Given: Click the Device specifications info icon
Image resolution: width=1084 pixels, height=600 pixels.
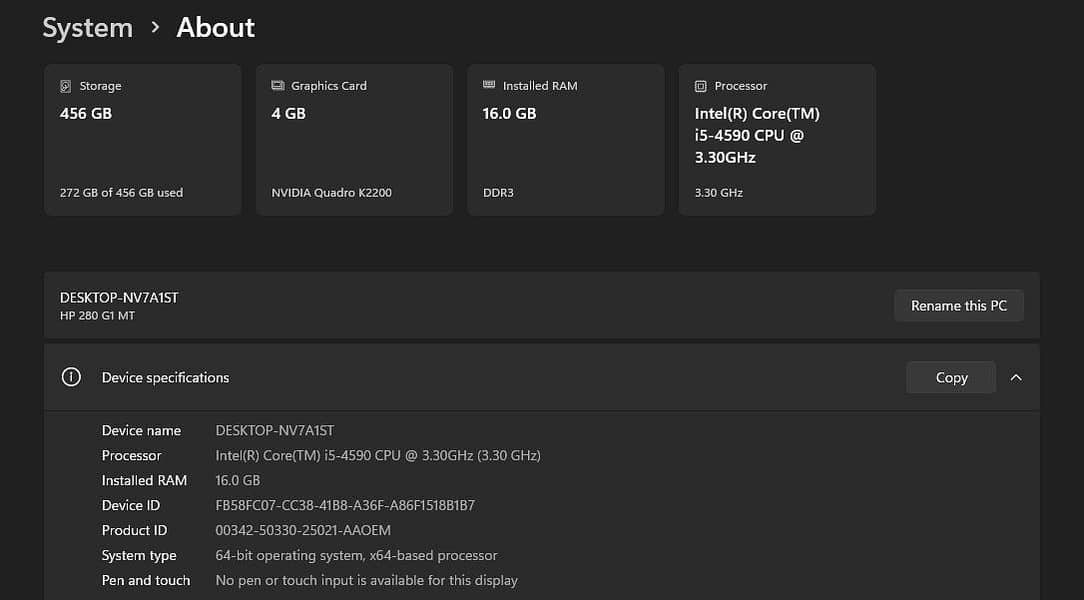Looking at the screenshot, I should pyautogui.click(x=71, y=377).
